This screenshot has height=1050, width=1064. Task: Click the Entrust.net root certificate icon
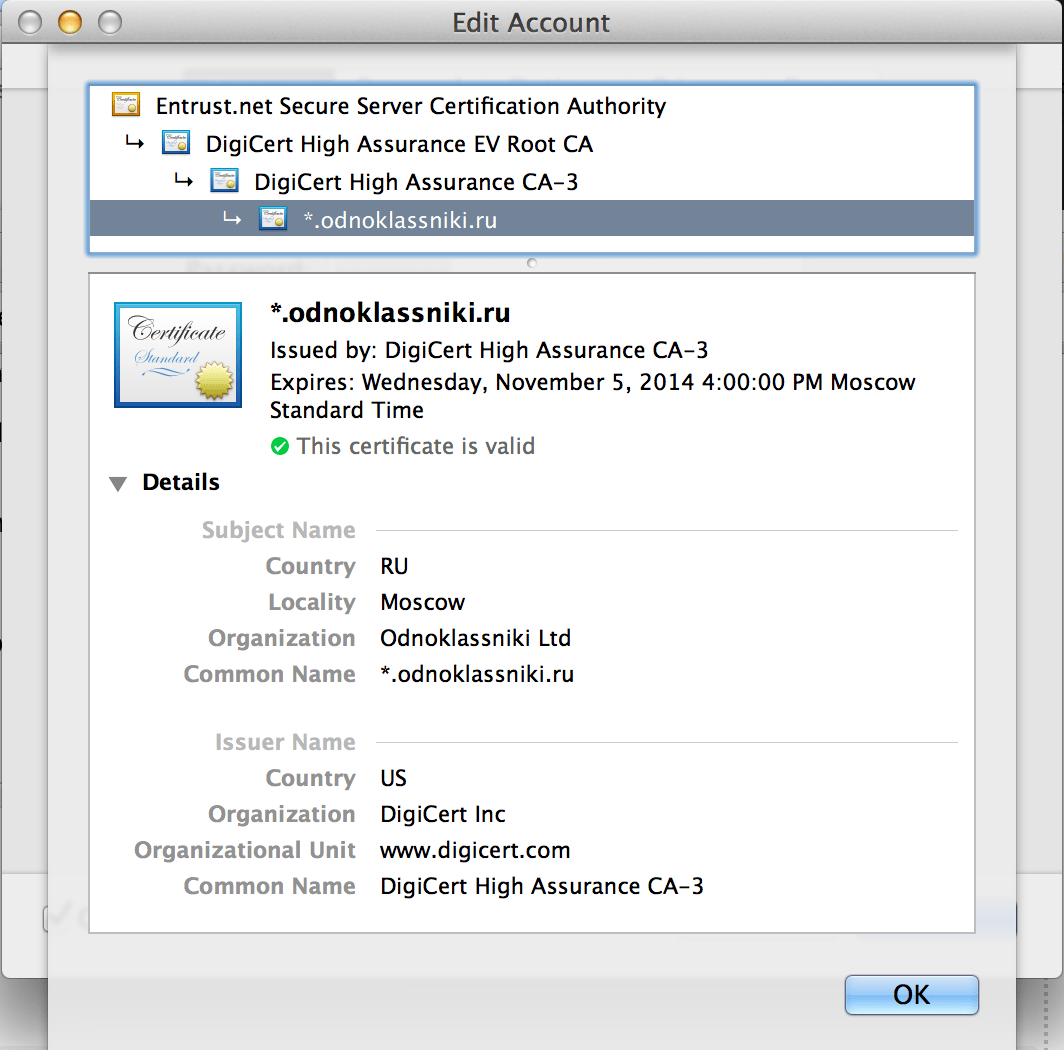click(126, 105)
